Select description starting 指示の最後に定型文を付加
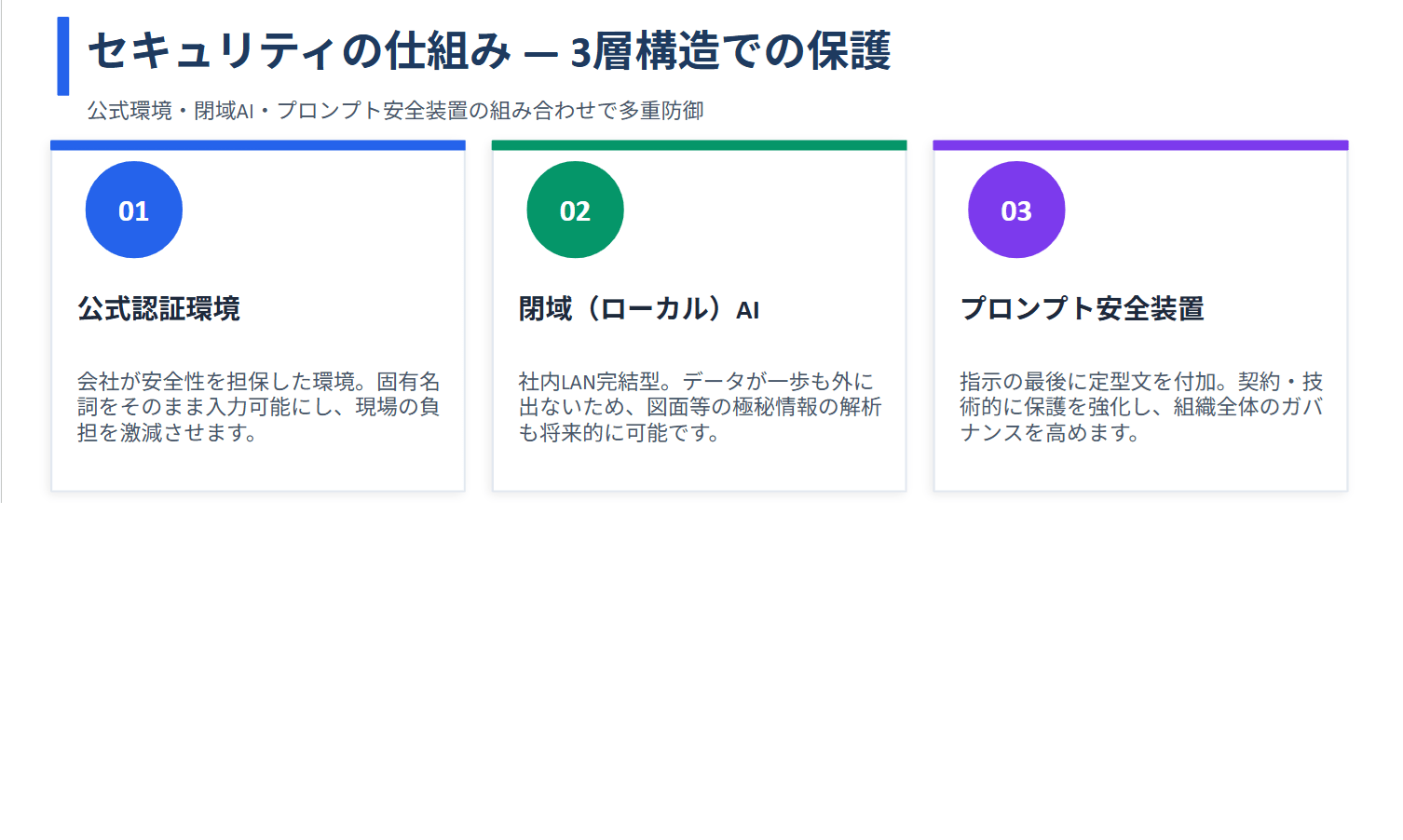Viewport: 1403px width, 840px height. click(1140, 407)
